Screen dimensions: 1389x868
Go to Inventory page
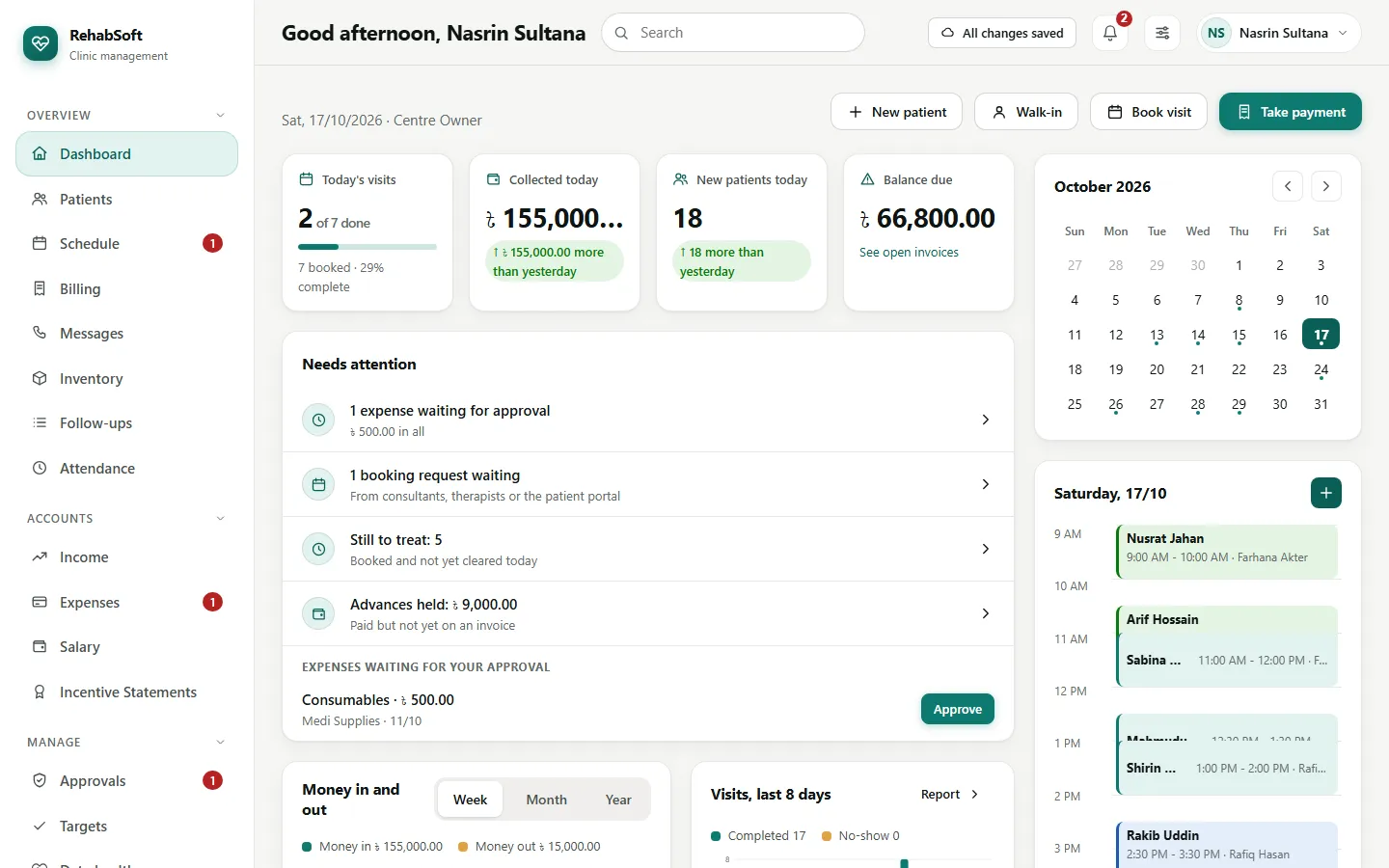[126, 378]
